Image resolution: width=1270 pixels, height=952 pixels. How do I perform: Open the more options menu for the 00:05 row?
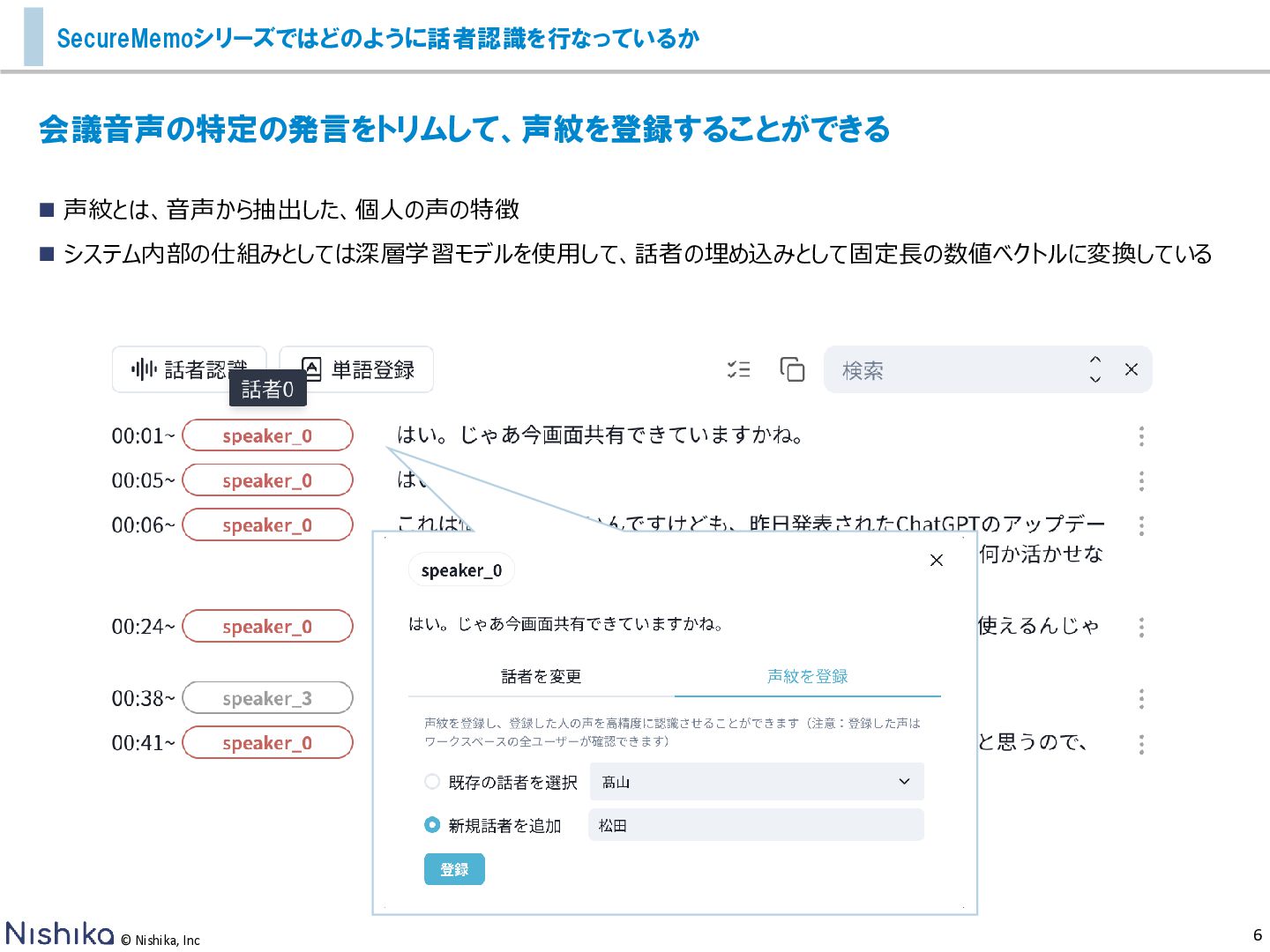tap(1141, 480)
